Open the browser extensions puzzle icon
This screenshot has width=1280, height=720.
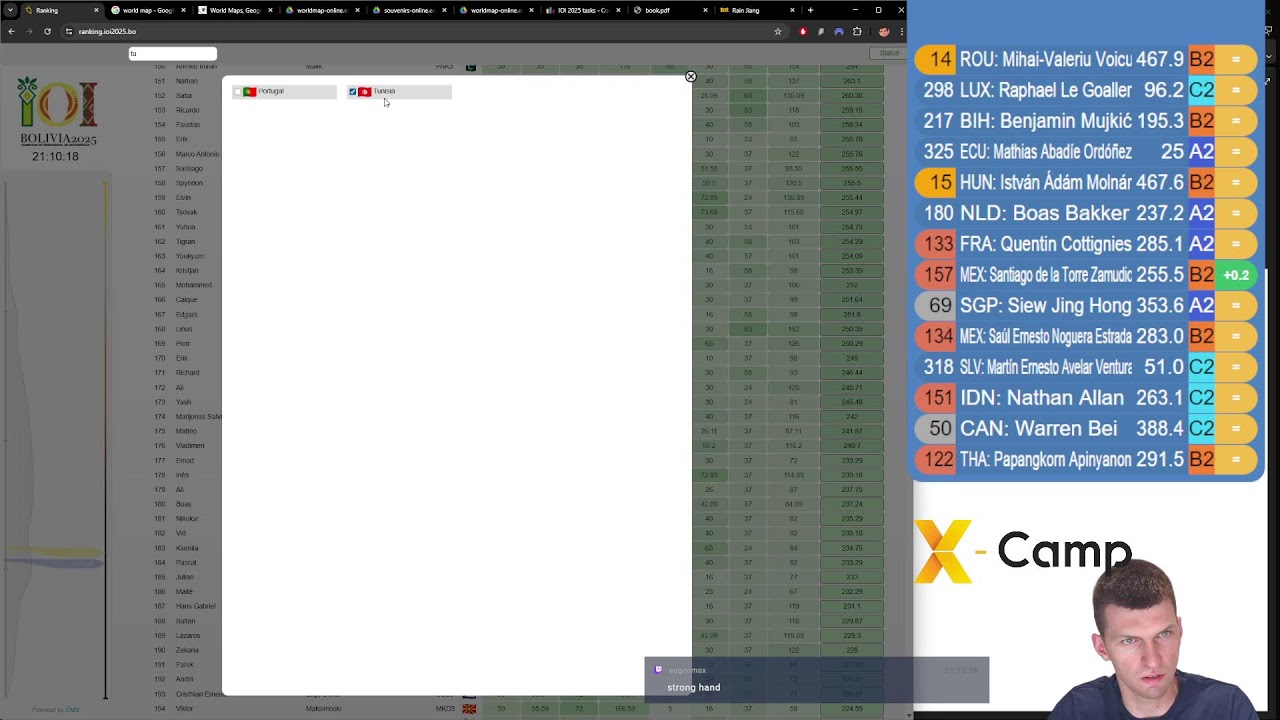click(x=857, y=31)
